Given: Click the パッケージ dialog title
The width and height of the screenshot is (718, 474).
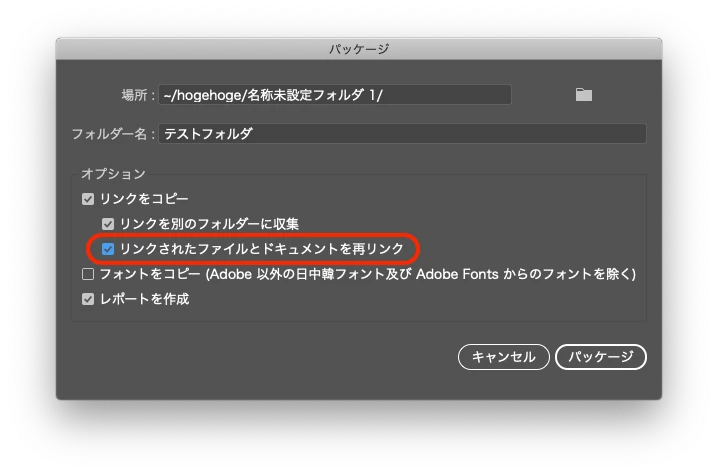Looking at the screenshot, I should pyautogui.click(x=359, y=49).
